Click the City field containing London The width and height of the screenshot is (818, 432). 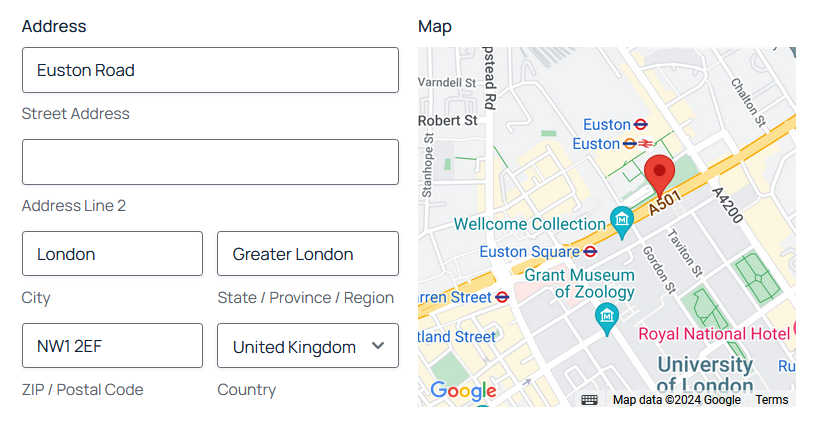(112, 254)
